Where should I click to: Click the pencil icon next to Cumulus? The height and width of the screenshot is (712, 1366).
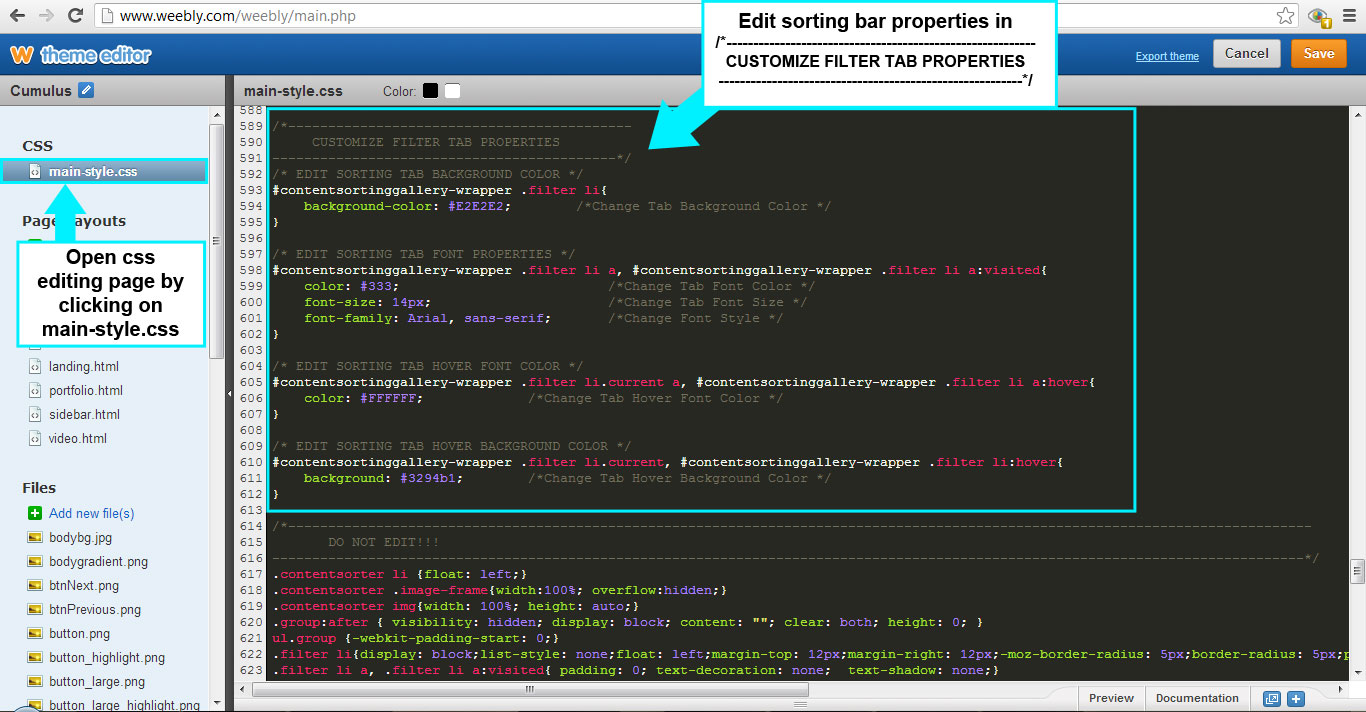click(x=86, y=90)
